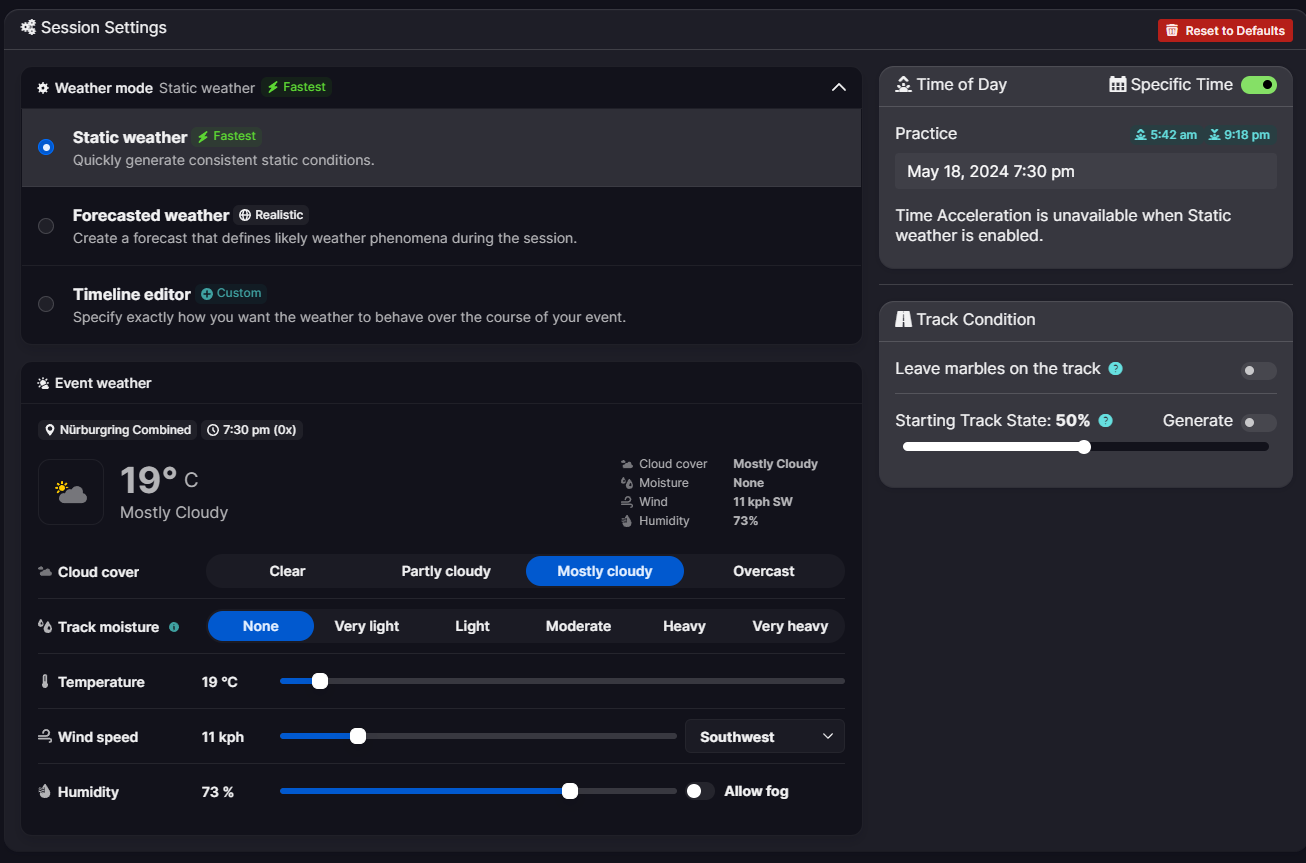
Task: Click the Weather mode gear icon
Action: [43, 88]
